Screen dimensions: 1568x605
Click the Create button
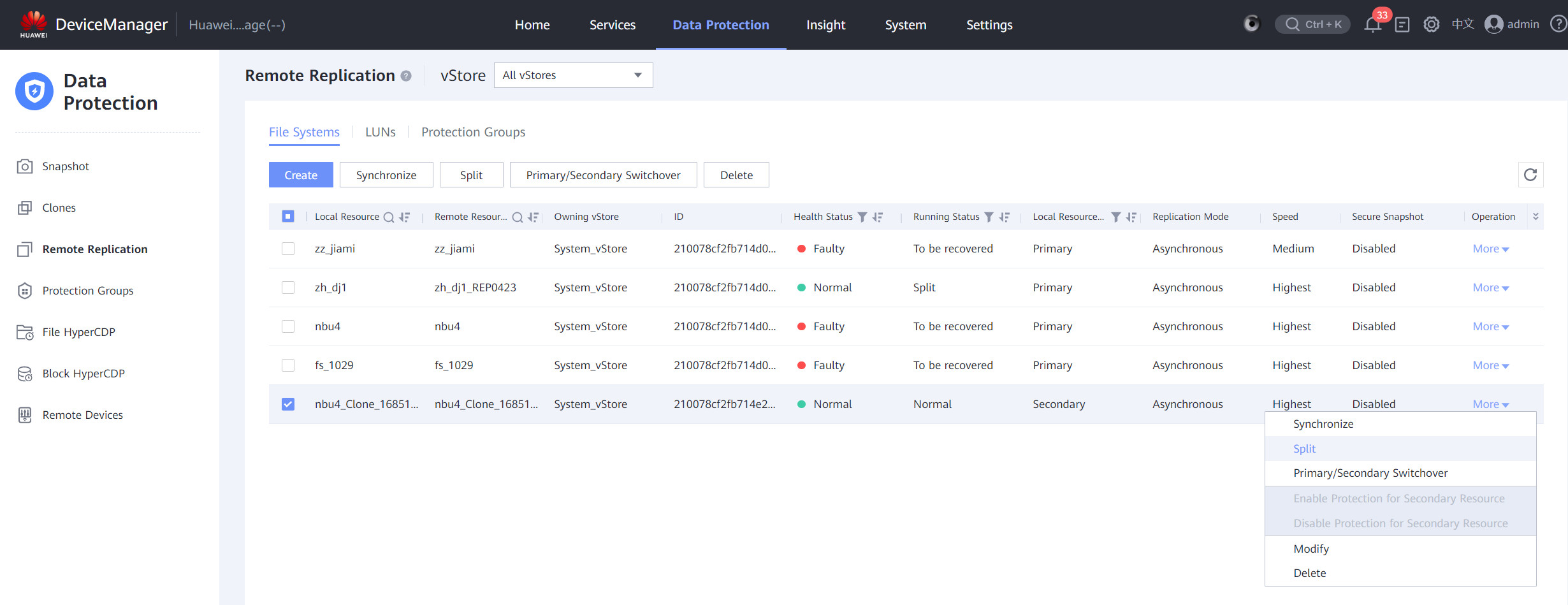tap(301, 175)
